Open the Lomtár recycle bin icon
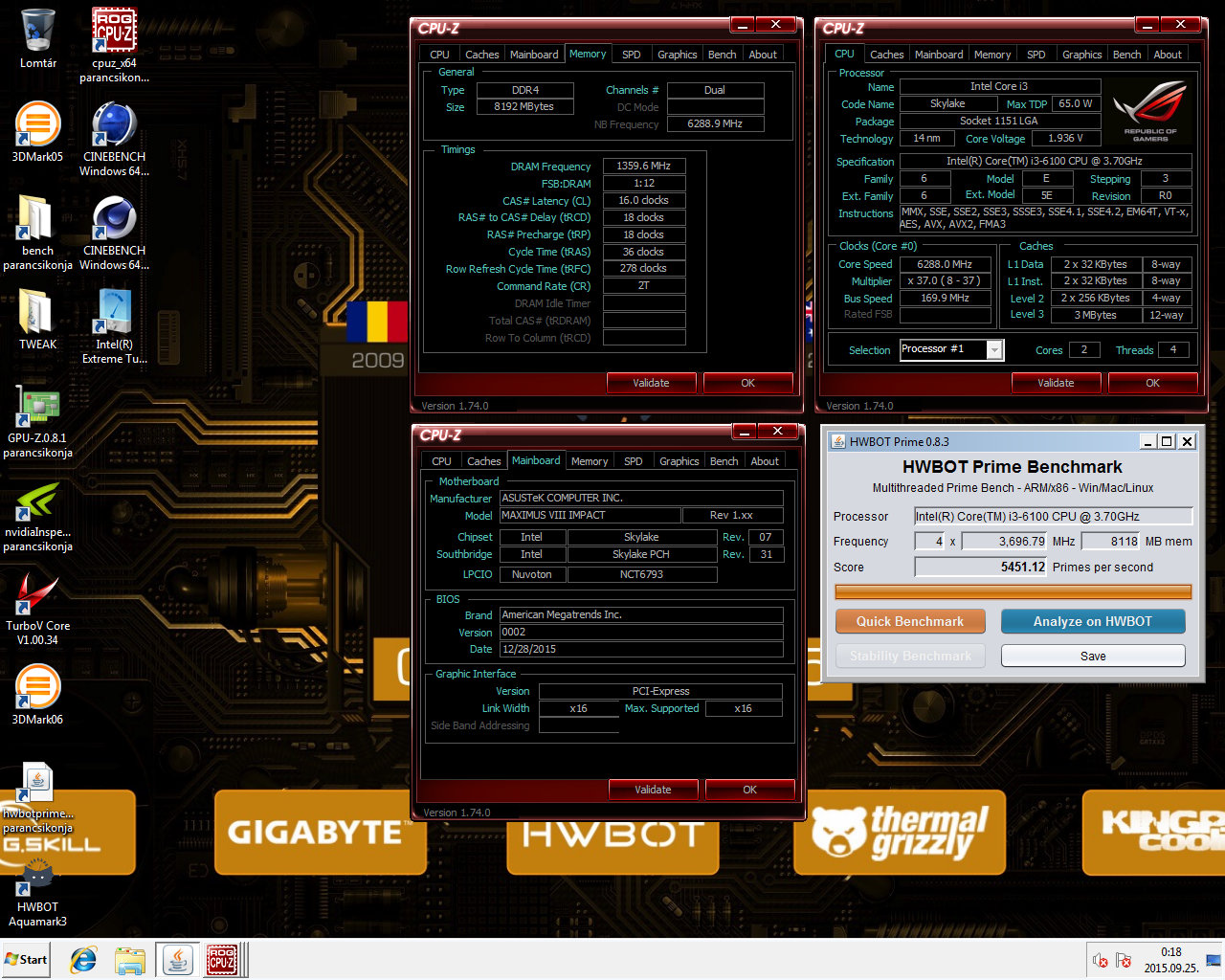This screenshot has height=980, width=1225. tap(37, 31)
